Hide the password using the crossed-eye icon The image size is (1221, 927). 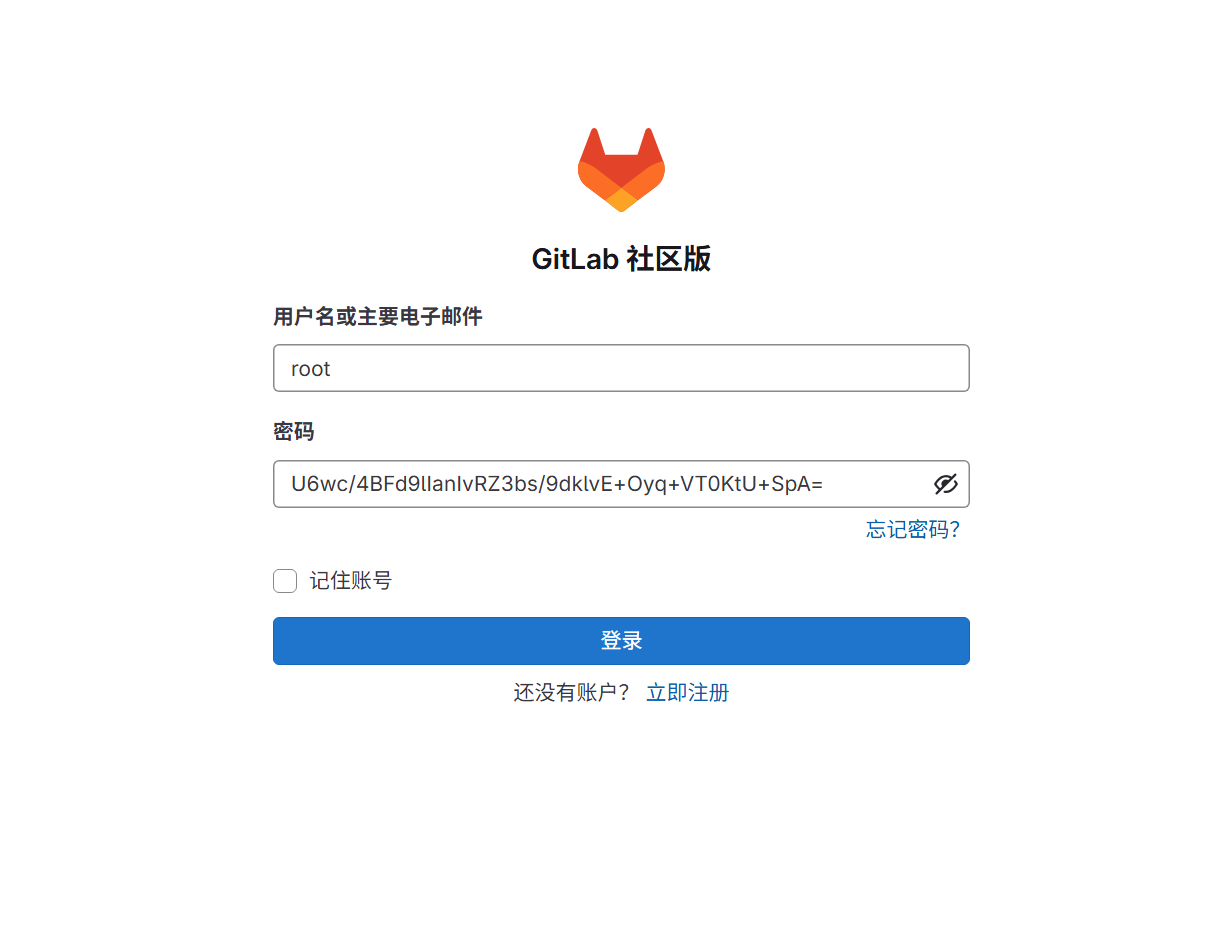tap(945, 484)
